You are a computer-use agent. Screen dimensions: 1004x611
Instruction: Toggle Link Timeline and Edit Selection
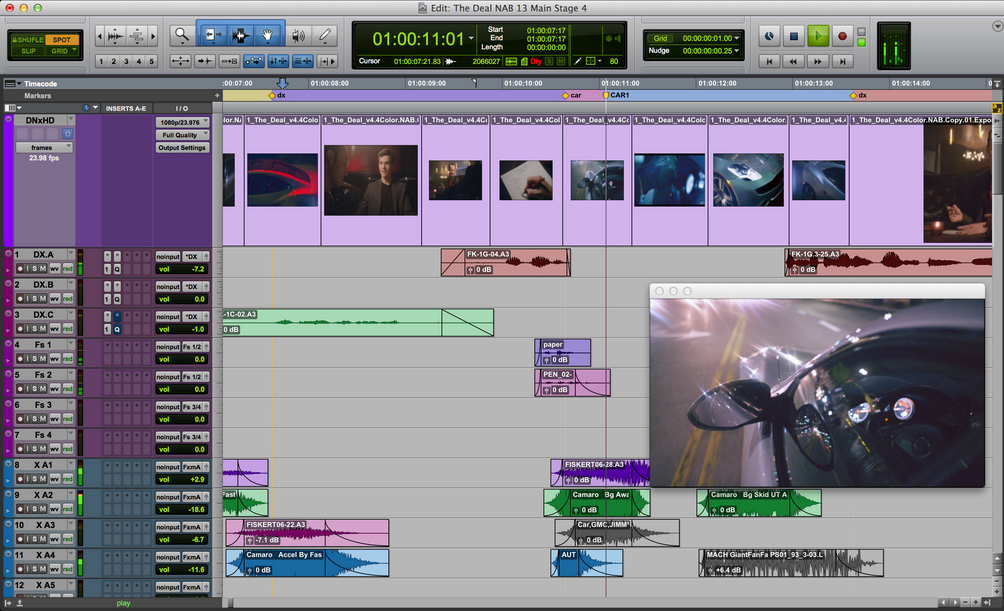click(x=278, y=61)
